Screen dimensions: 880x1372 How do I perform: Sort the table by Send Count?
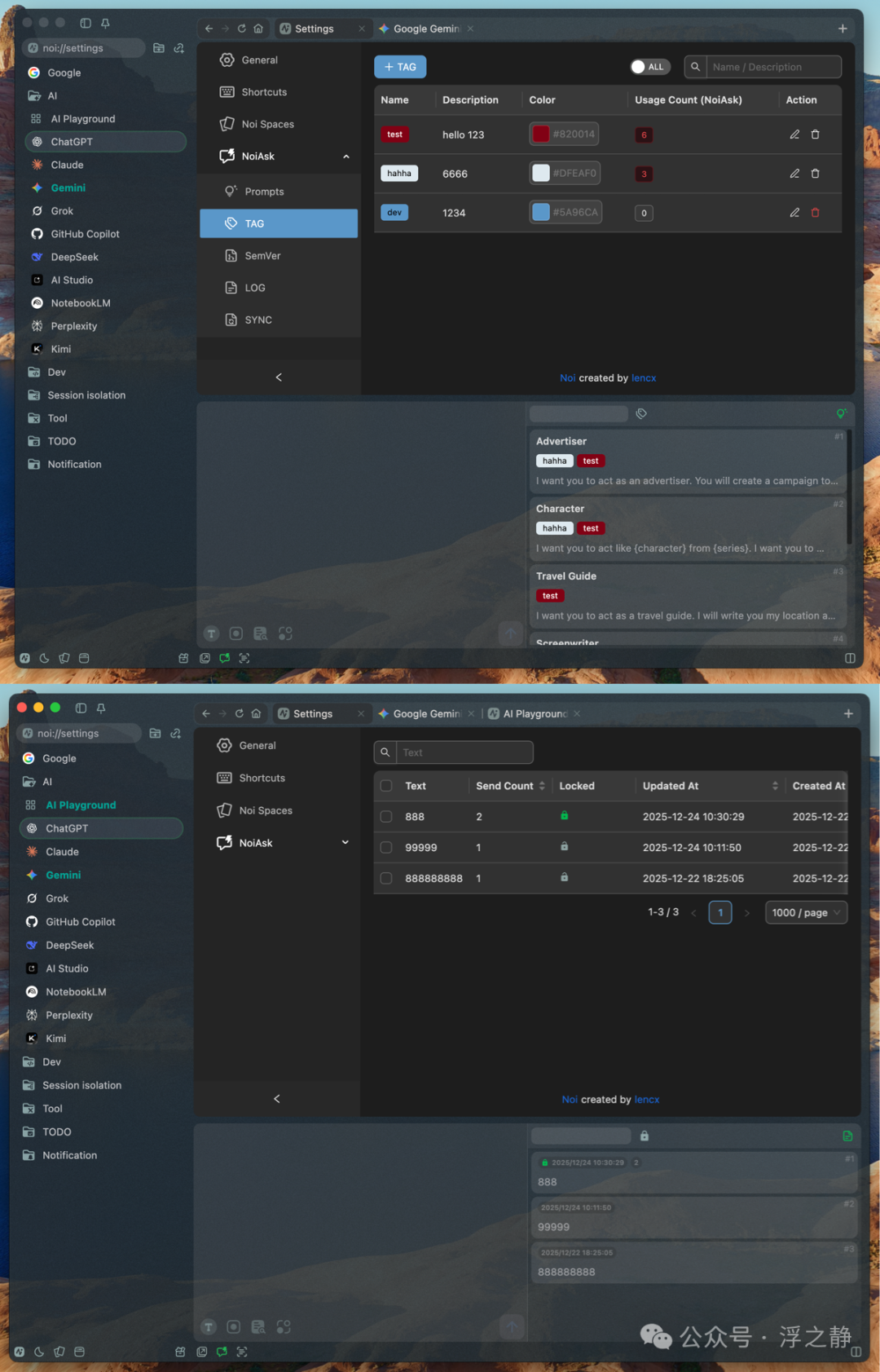click(542, 786)
